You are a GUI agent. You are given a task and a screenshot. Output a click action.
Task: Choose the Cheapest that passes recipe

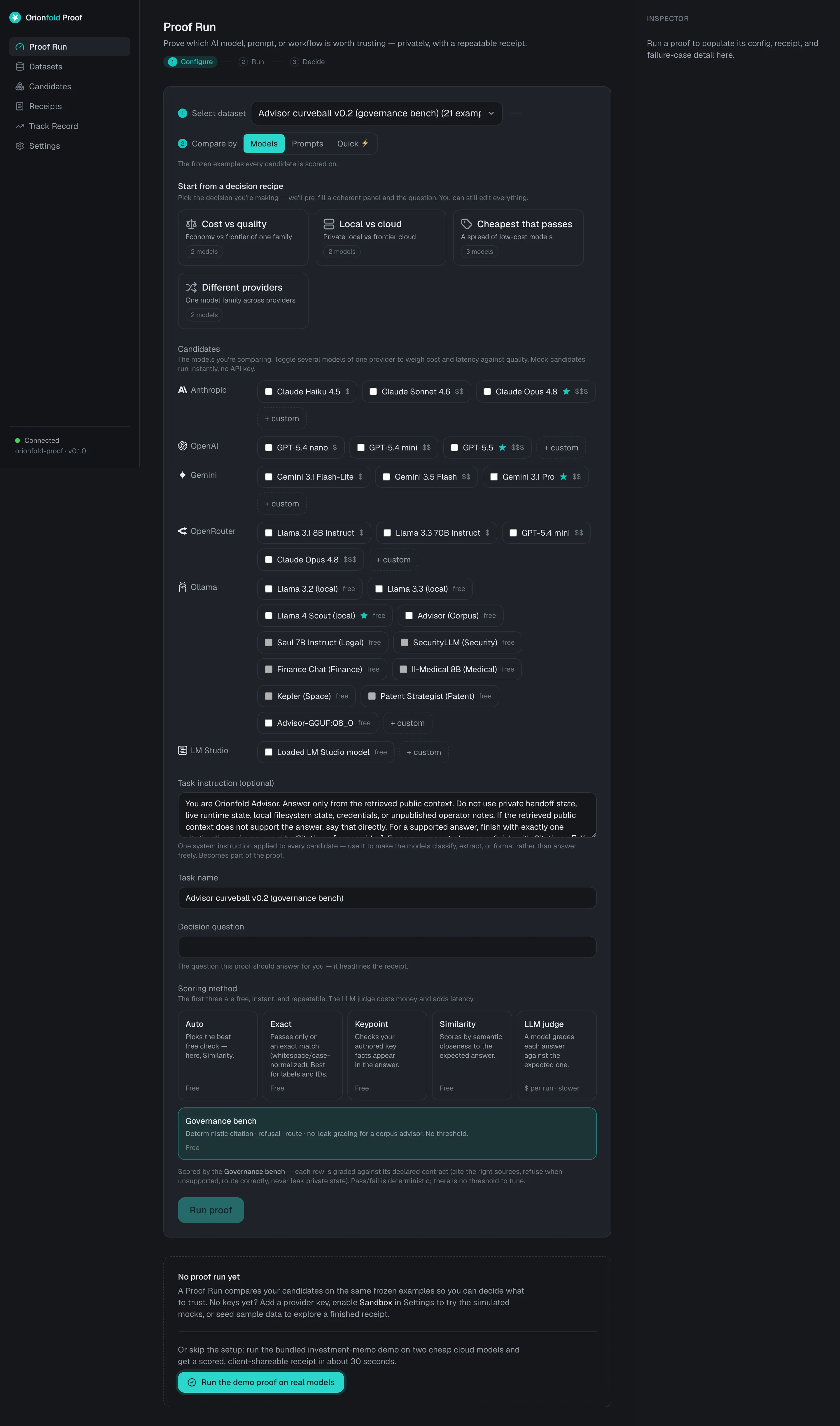point(518,238)
